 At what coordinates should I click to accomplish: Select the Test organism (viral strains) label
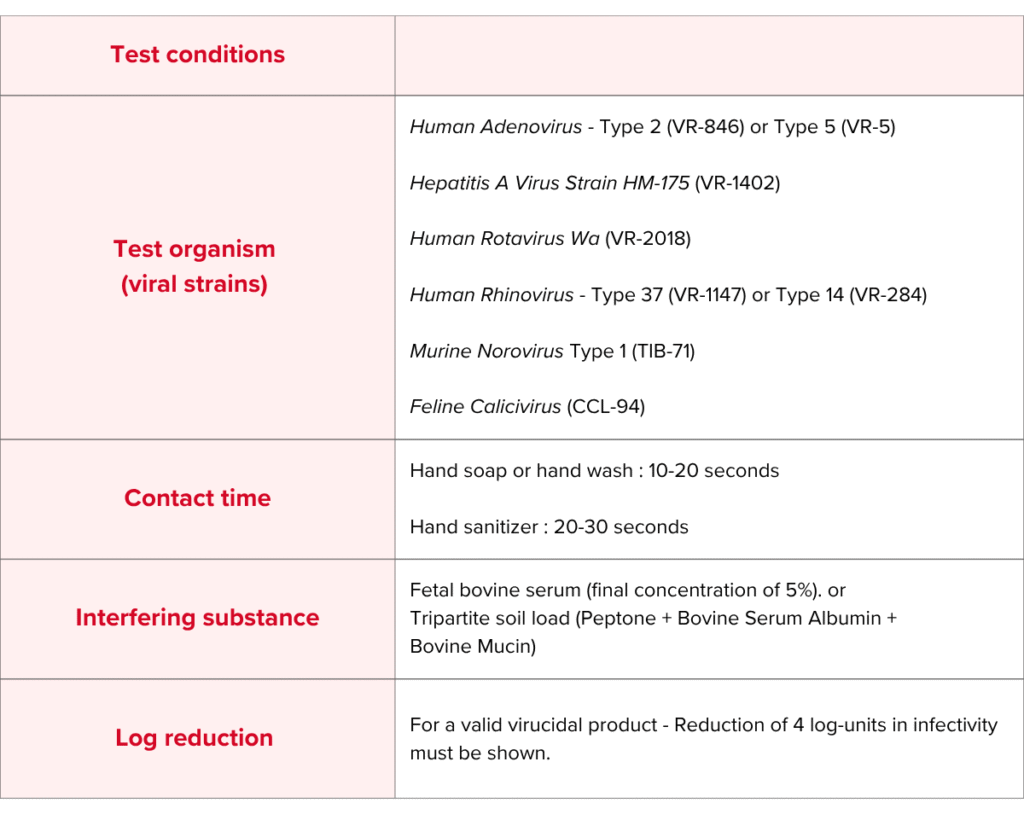(194, 266)
